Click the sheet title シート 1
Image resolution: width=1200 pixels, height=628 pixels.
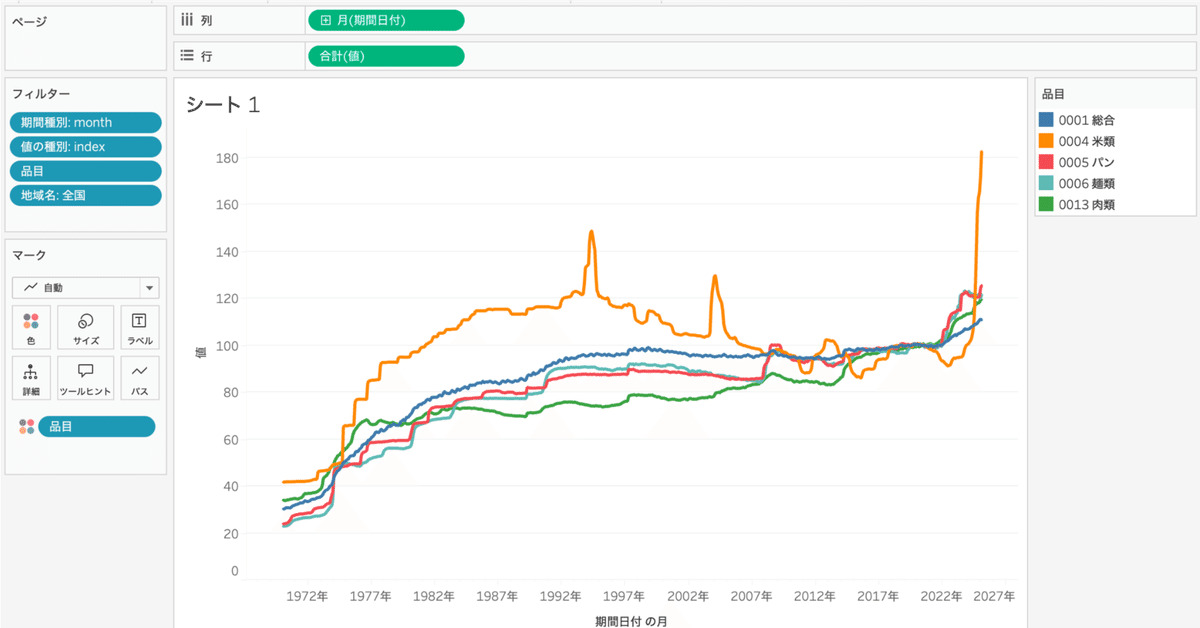click(x=223, y=105)
